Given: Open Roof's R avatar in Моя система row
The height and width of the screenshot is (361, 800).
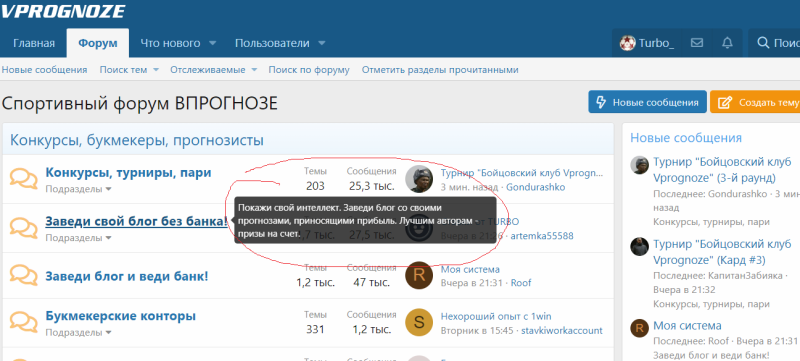Looking at the screenshot, I should pyautogui.click(x=419, y=275).
